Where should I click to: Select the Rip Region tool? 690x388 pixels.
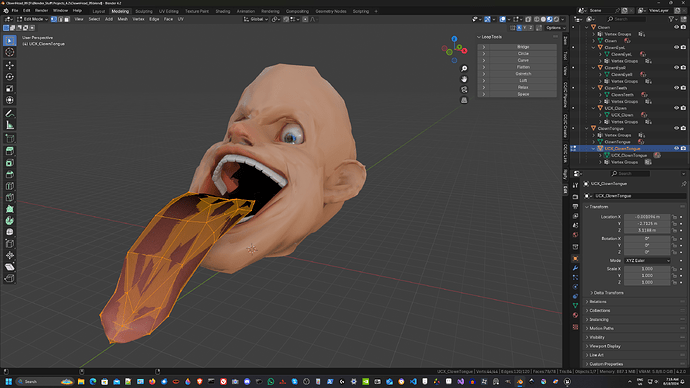coord(10,278)
